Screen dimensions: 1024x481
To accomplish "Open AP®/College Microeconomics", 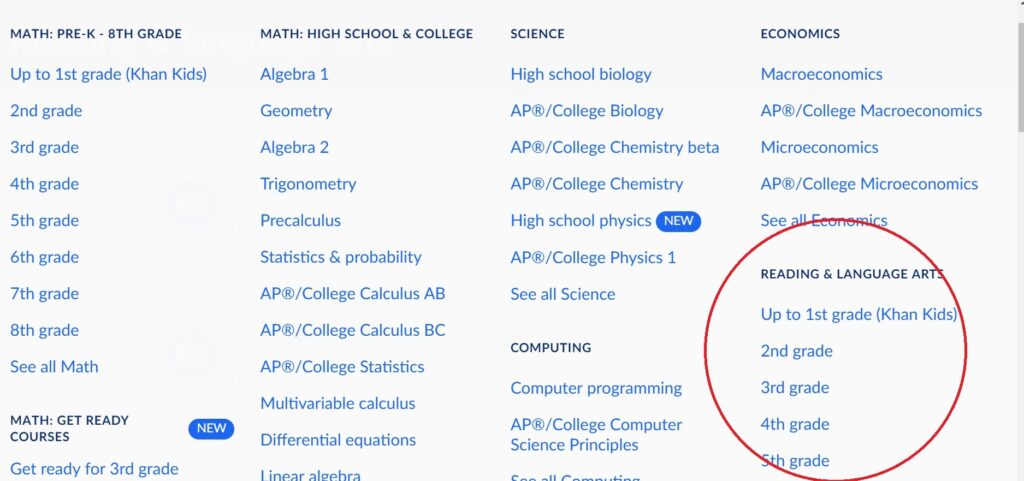I will point(869,184).
